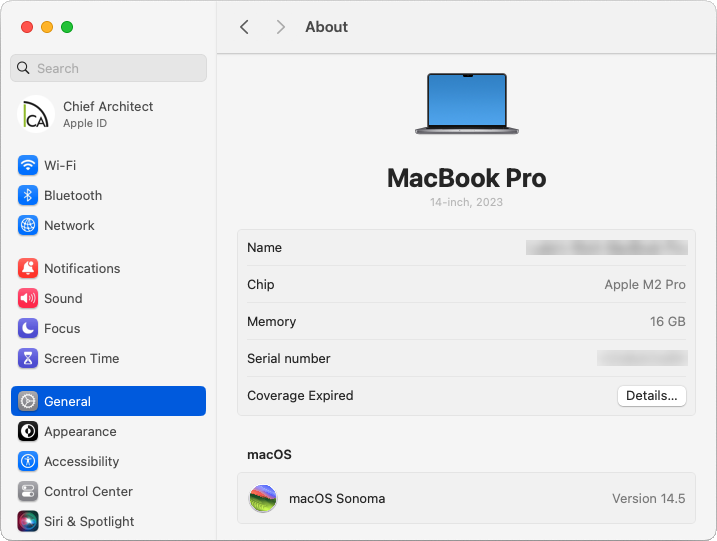This screenshot has width=717, height=541.
Task: Click the Details... coverage button
Action: click(652, 396)
